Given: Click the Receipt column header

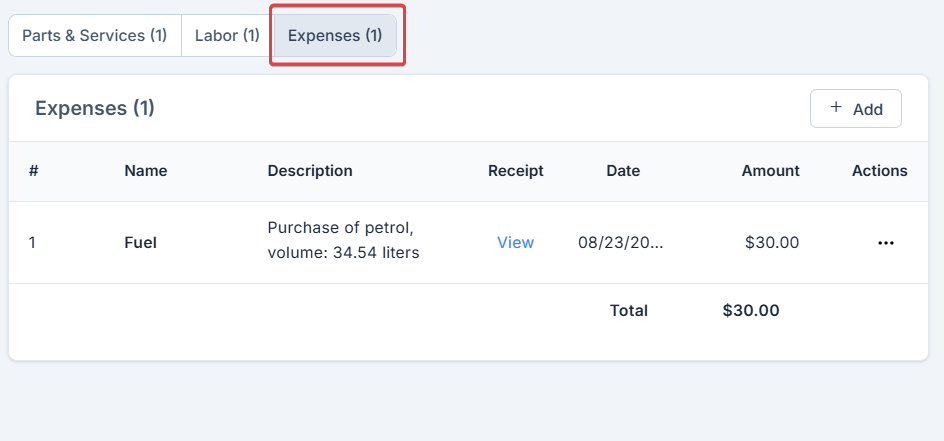Looking at the screenshot, I should [516, 171].
